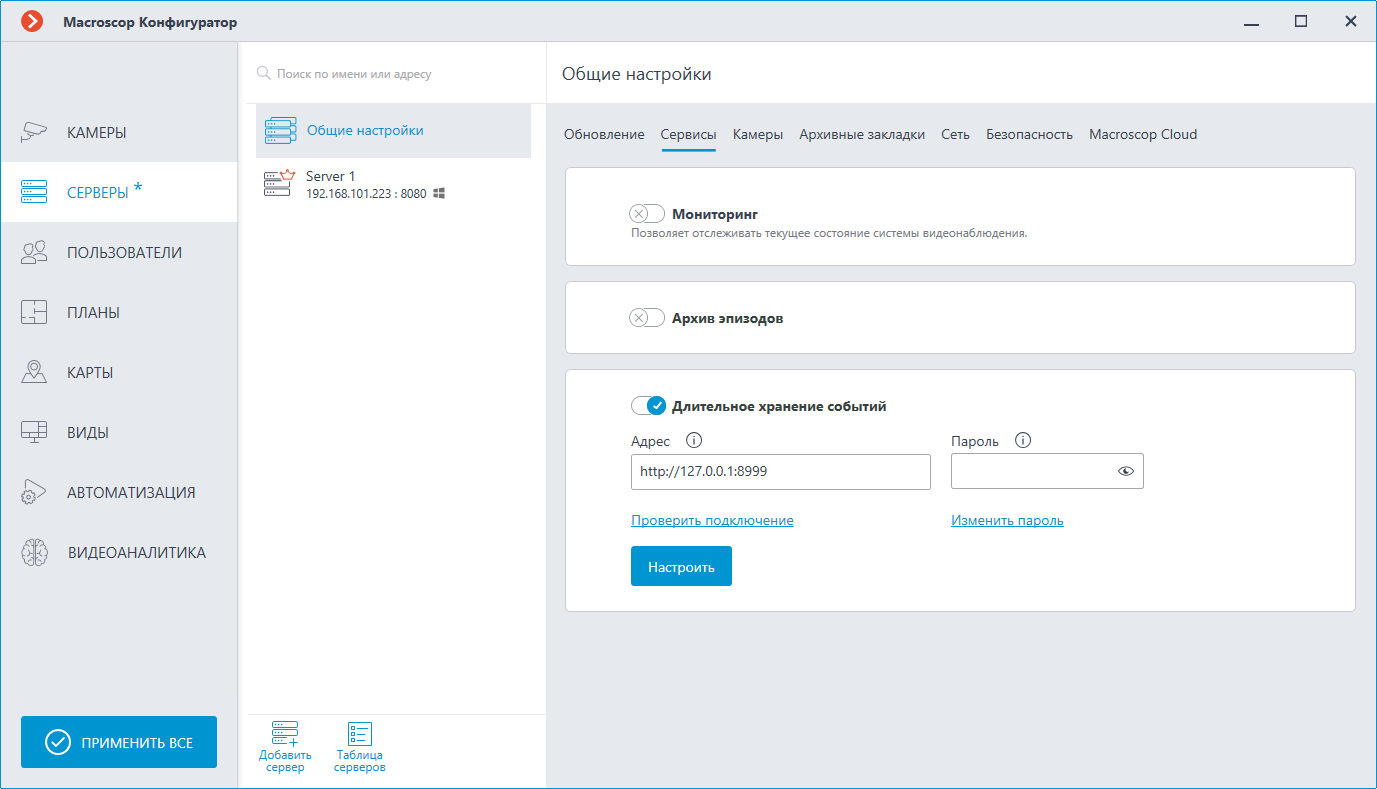Click the Применить все button
Image resolution: width=1377 pixels, height=789 pixels.
click(119, 742)
